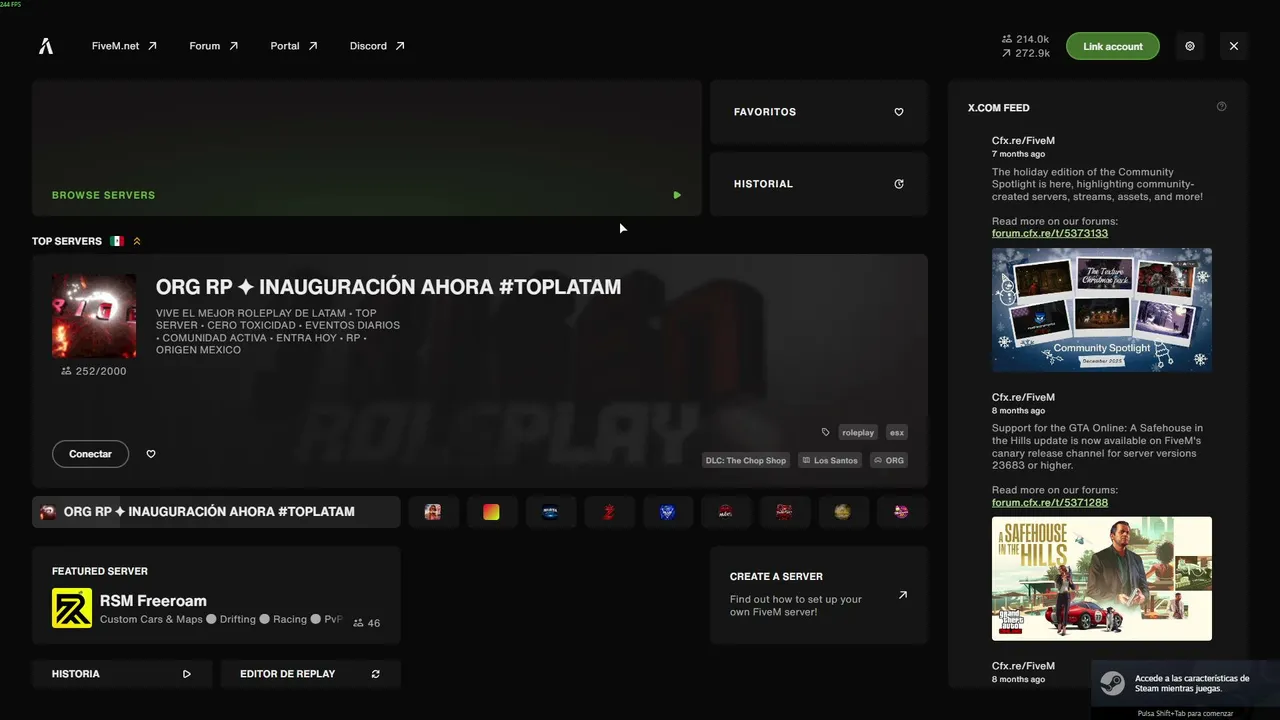The height and width of the screenshot is (720, 1280).
Task: Click the history clock icon on Historial
Action: point(899,184)
